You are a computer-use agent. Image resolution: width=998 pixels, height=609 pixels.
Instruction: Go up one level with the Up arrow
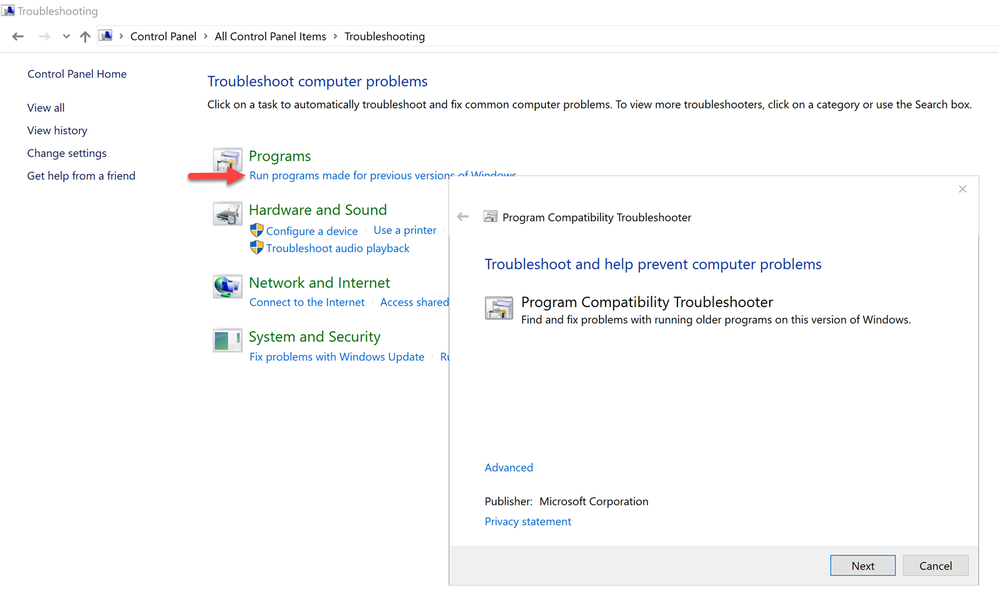click(x=85, y=37)
